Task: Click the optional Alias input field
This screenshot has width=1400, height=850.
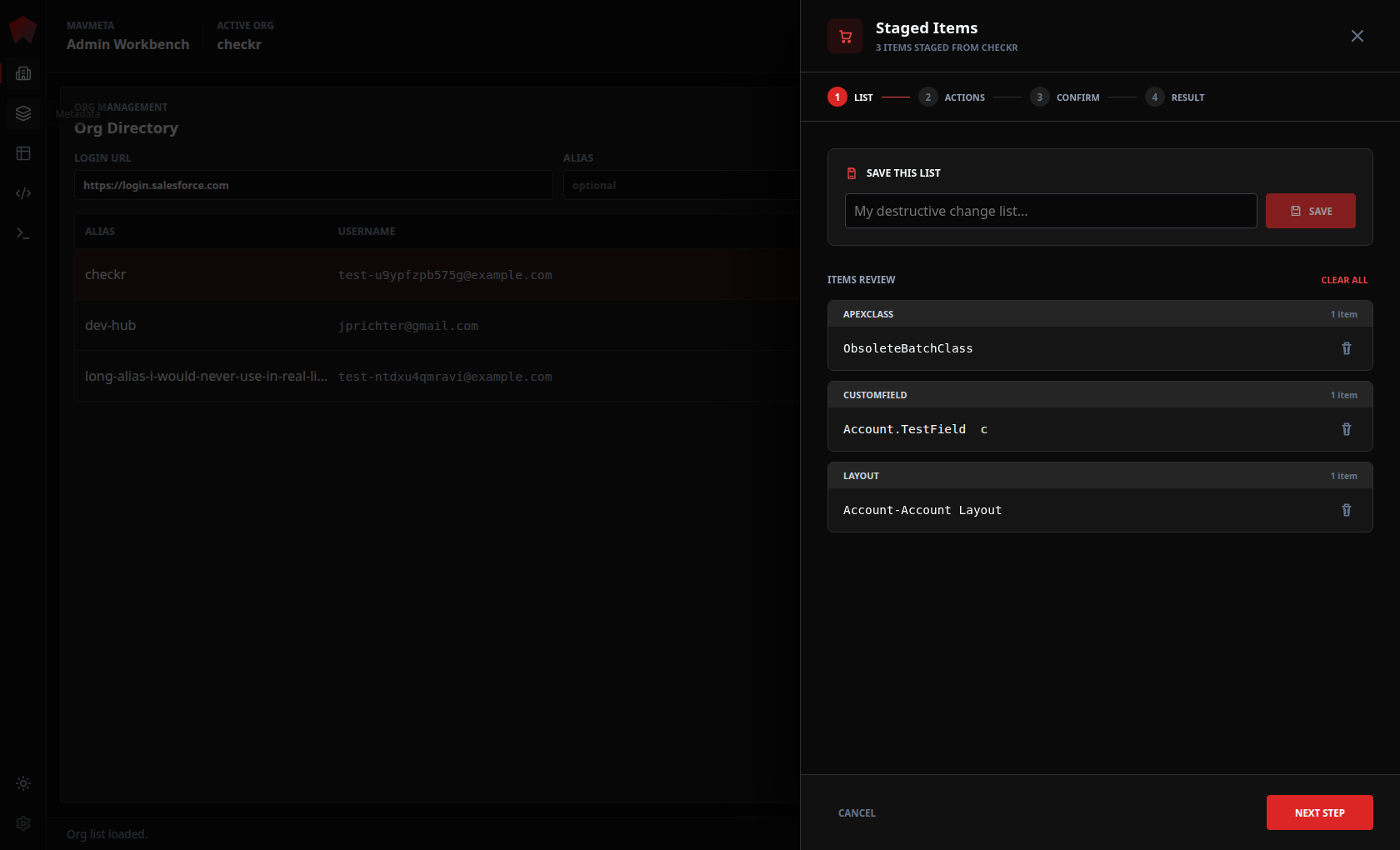Action: pos(681,185)
